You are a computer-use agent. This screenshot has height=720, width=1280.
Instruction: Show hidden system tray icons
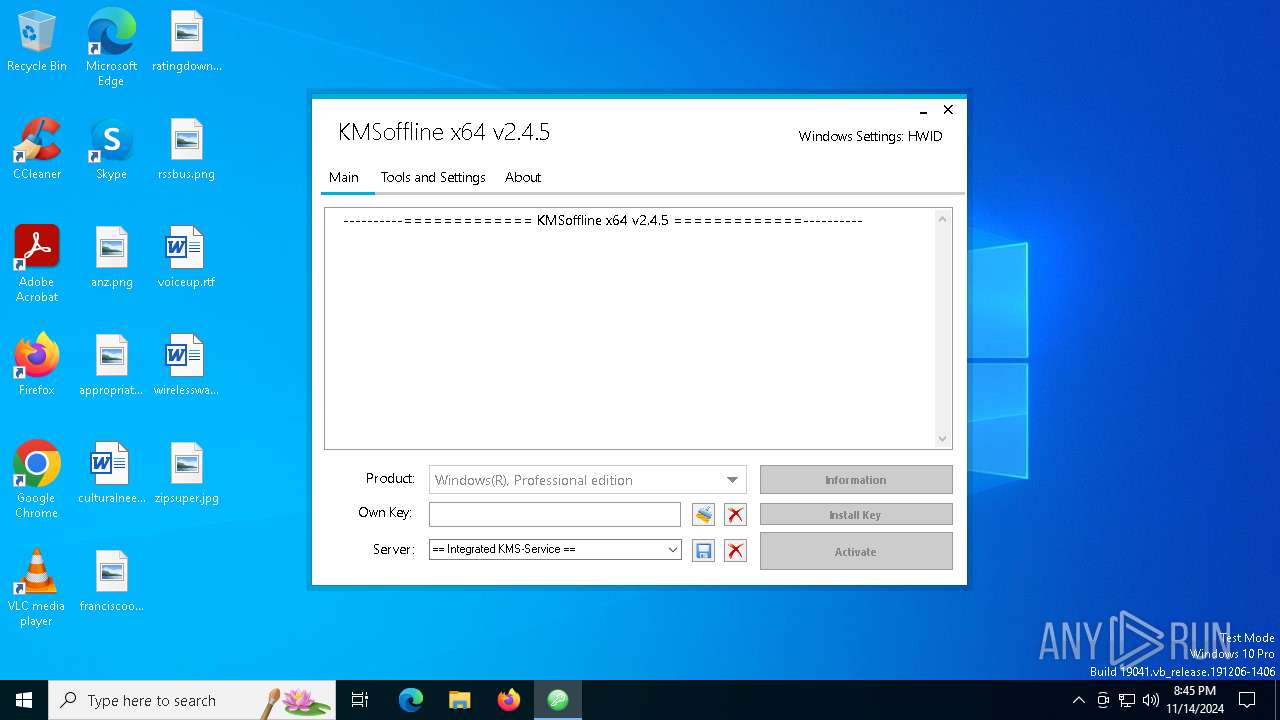[x=1078, y=700]
